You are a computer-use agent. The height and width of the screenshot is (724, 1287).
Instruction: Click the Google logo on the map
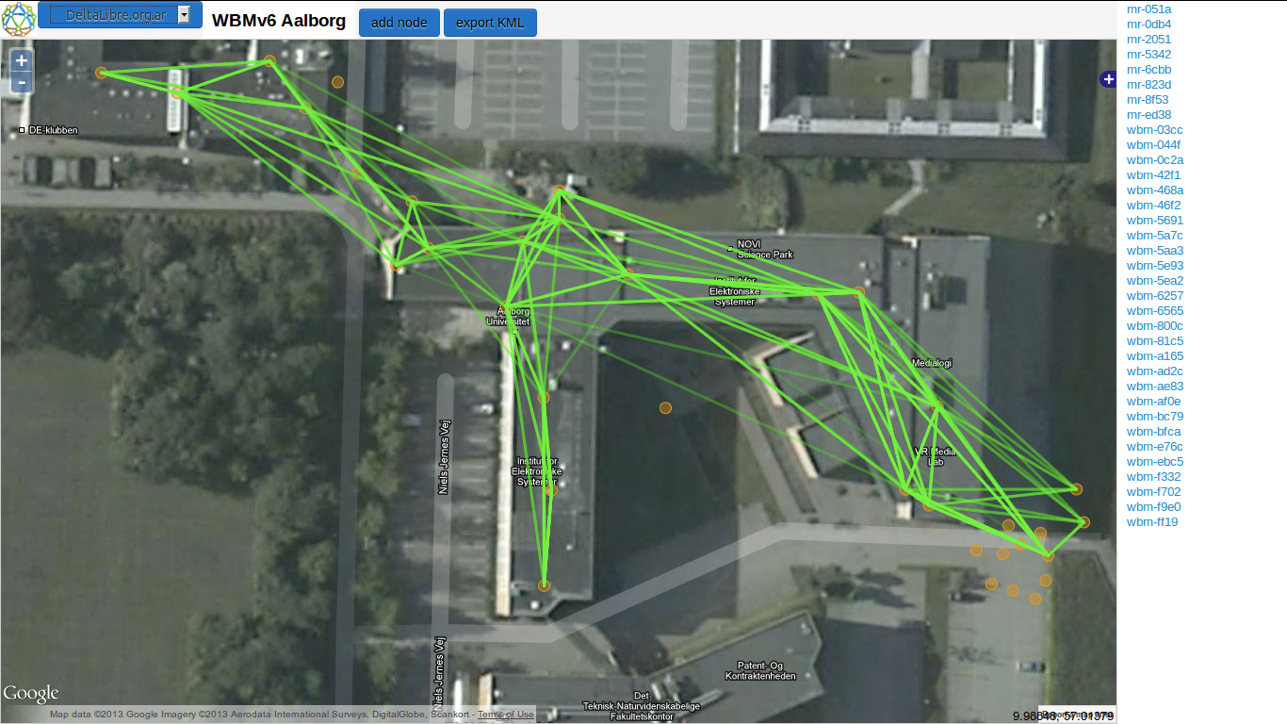click(x=31, y=693)
